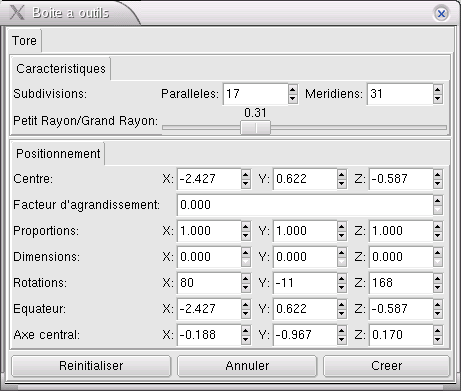This screenshot has height=391, width=461.
Task: Click the Equateur X input field
Action: click(x=209, y=309)
